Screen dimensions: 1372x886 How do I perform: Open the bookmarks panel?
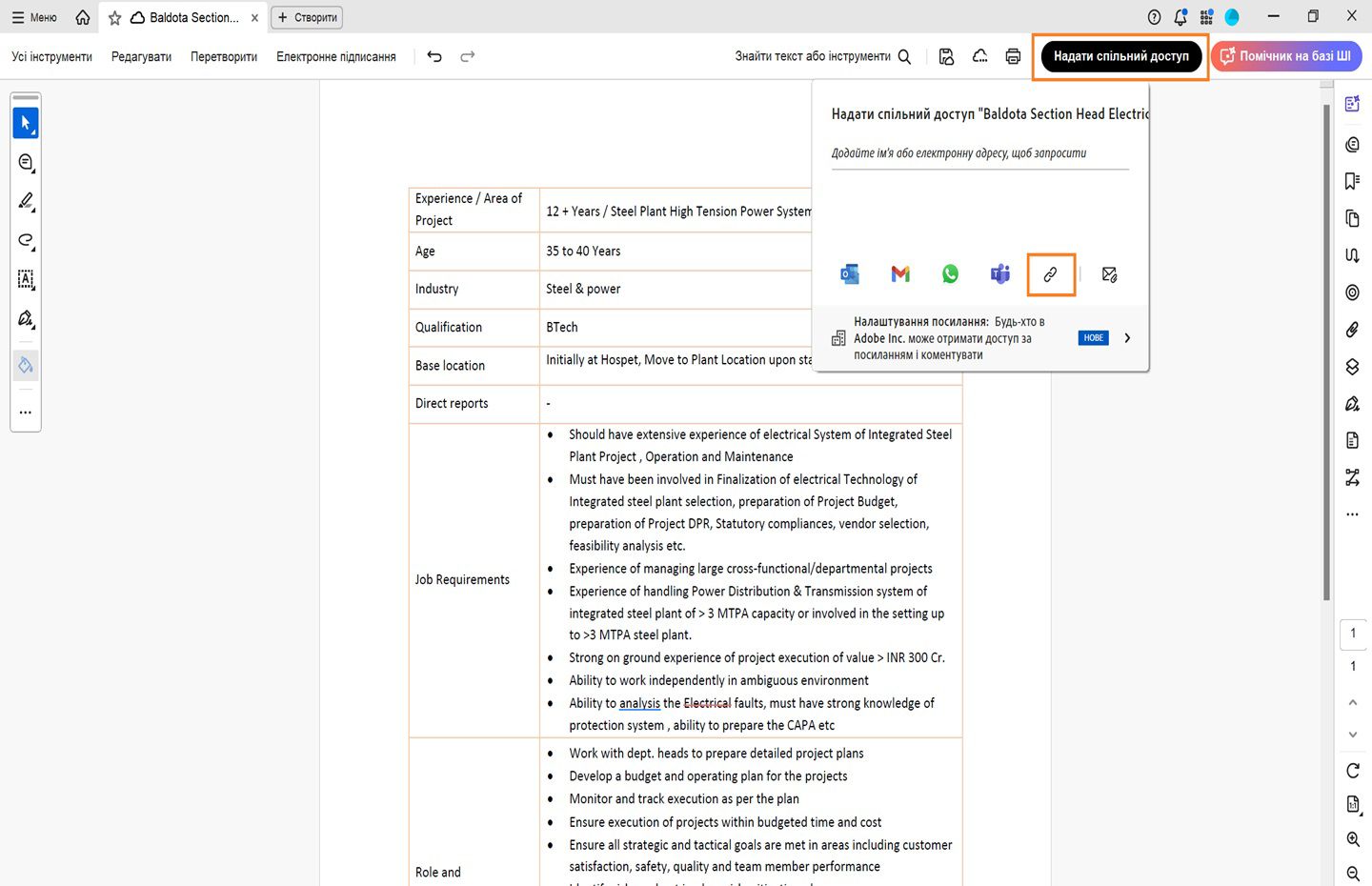[1352, 181]
